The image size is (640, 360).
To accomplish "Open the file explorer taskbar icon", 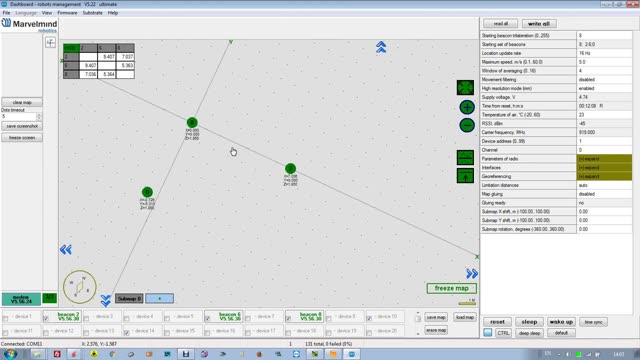I will click(37, 354).
